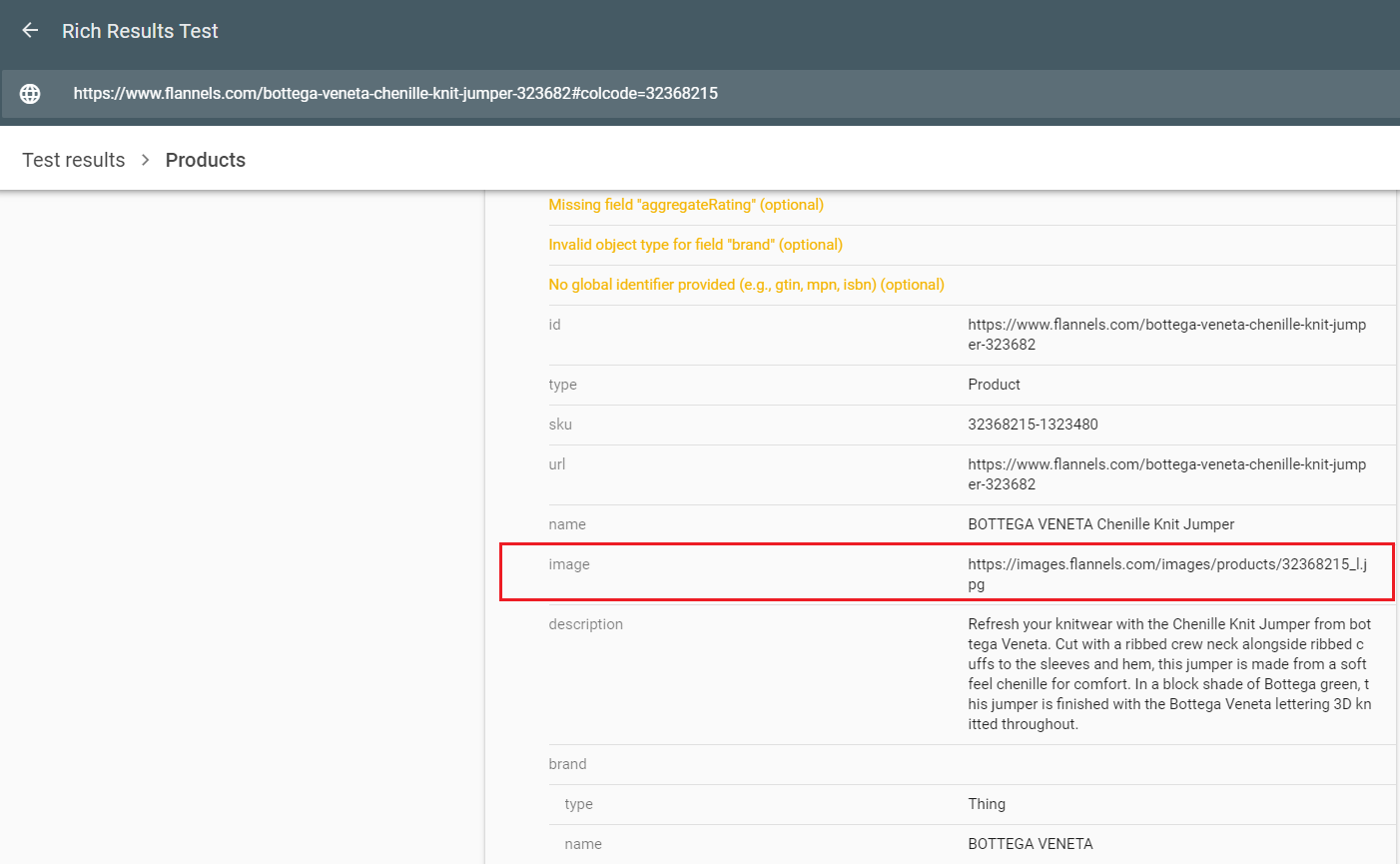Click the image URL value
Viewport: 1400px width, 864px height.
click(1167, 574)
